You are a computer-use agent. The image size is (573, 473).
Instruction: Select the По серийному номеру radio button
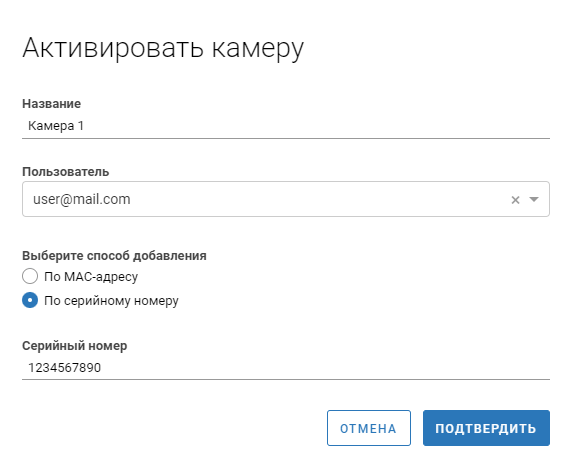(x=30, y=300)
